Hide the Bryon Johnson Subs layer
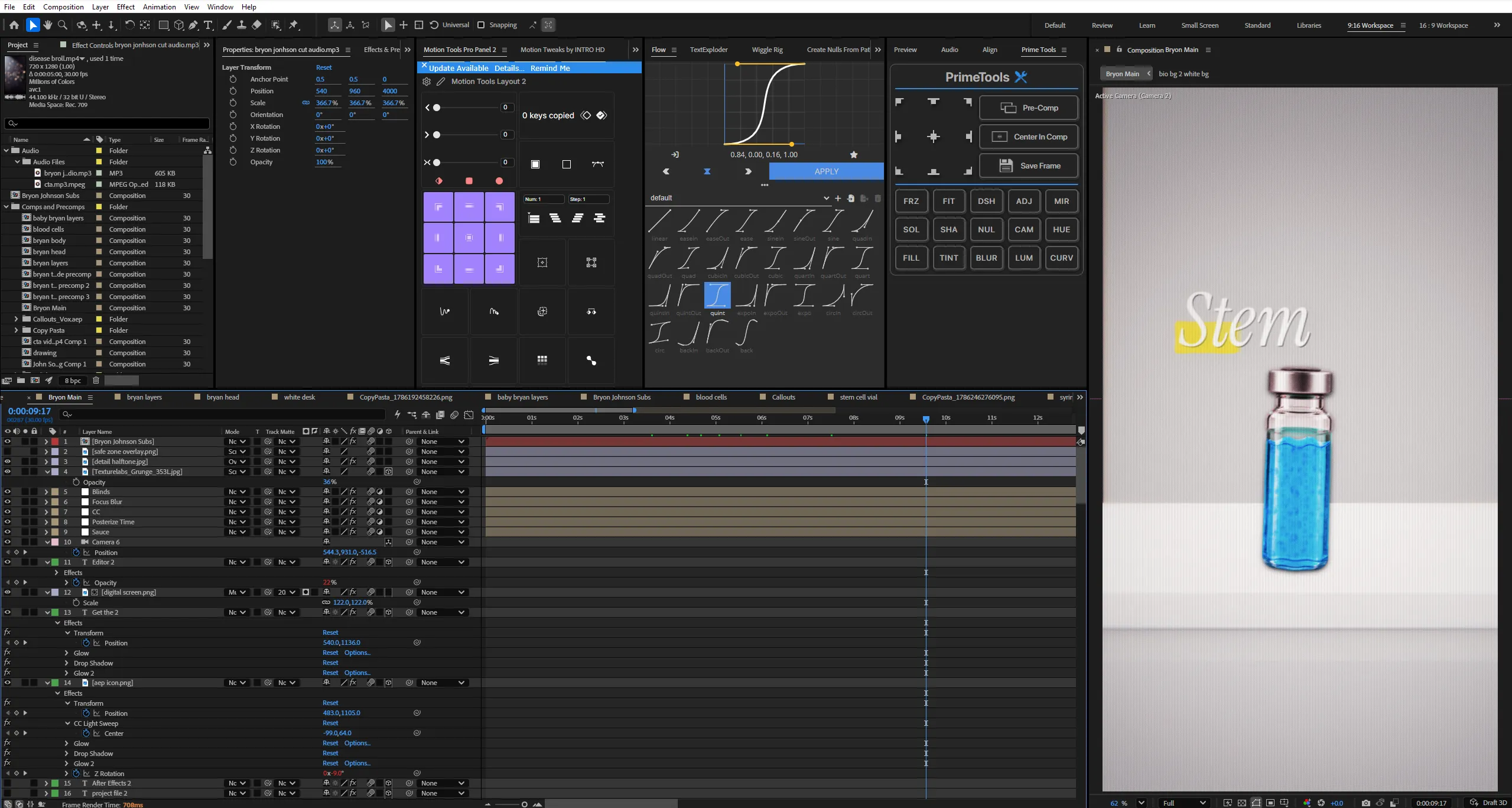 click(7, 442)
